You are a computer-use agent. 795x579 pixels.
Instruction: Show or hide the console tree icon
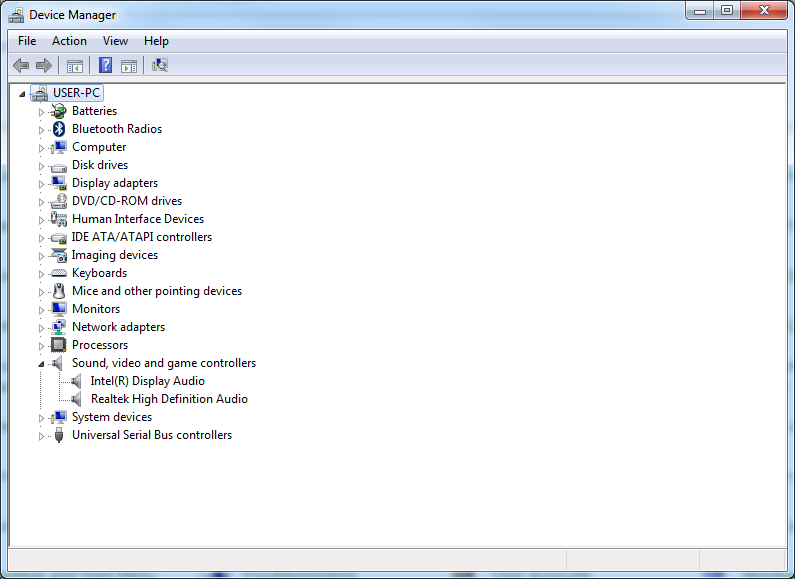coord(75,65)
